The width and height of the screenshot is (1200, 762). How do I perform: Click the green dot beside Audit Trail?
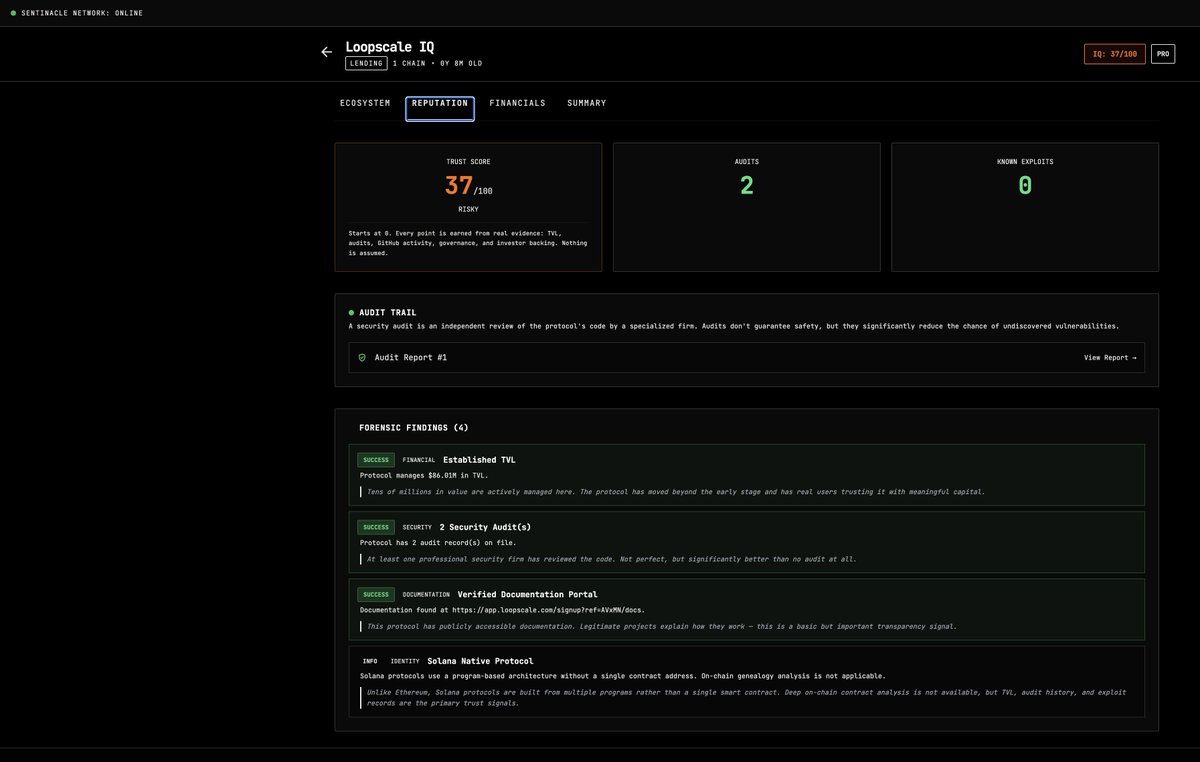[351, 312]
